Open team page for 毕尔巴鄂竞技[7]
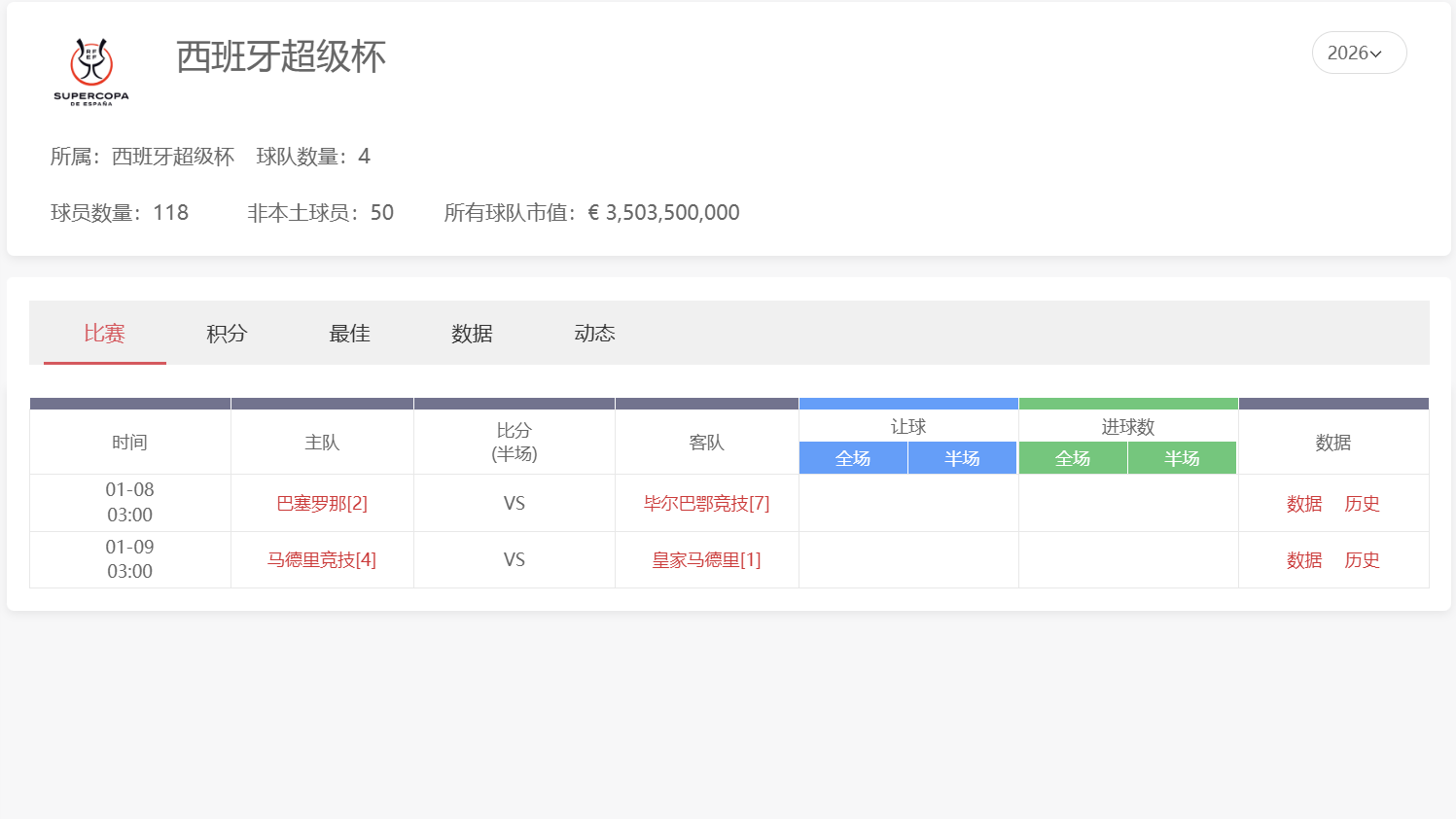The image size is (1456, 819). [707, 503]
